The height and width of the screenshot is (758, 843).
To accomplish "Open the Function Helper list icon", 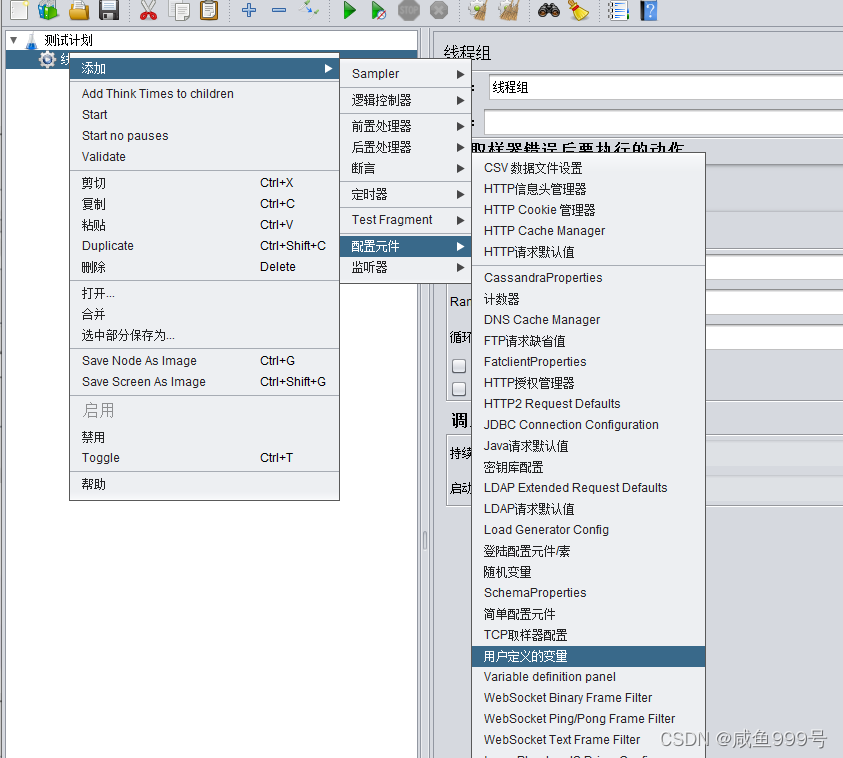I will 618,10.
